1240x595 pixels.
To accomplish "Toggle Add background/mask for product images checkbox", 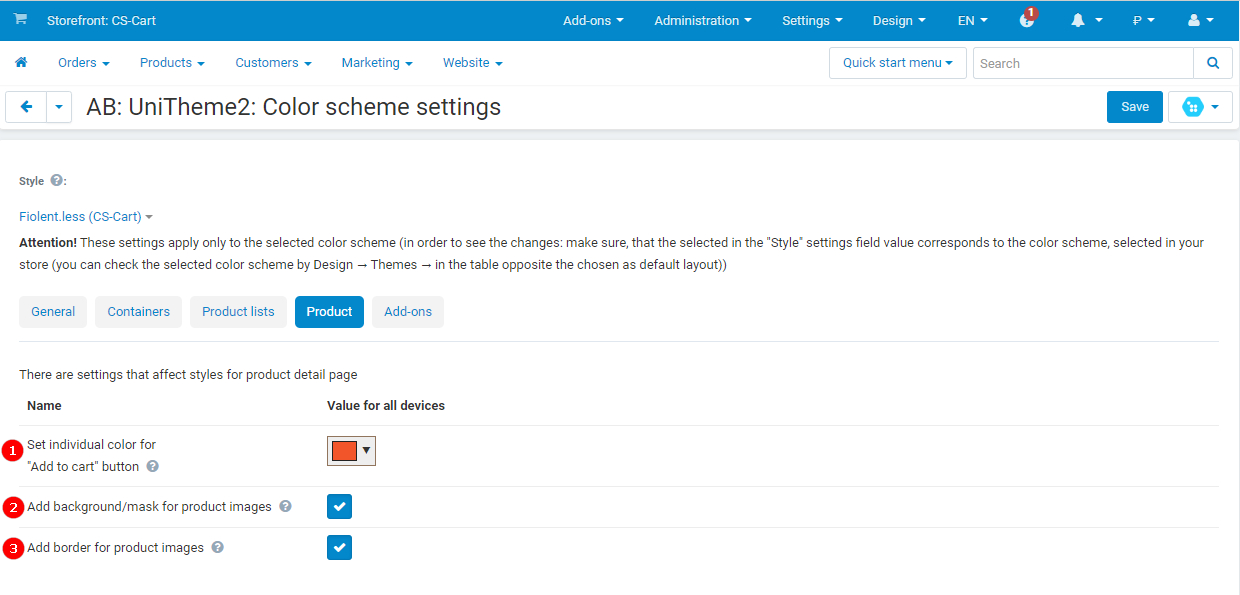I will pos(339,507).
